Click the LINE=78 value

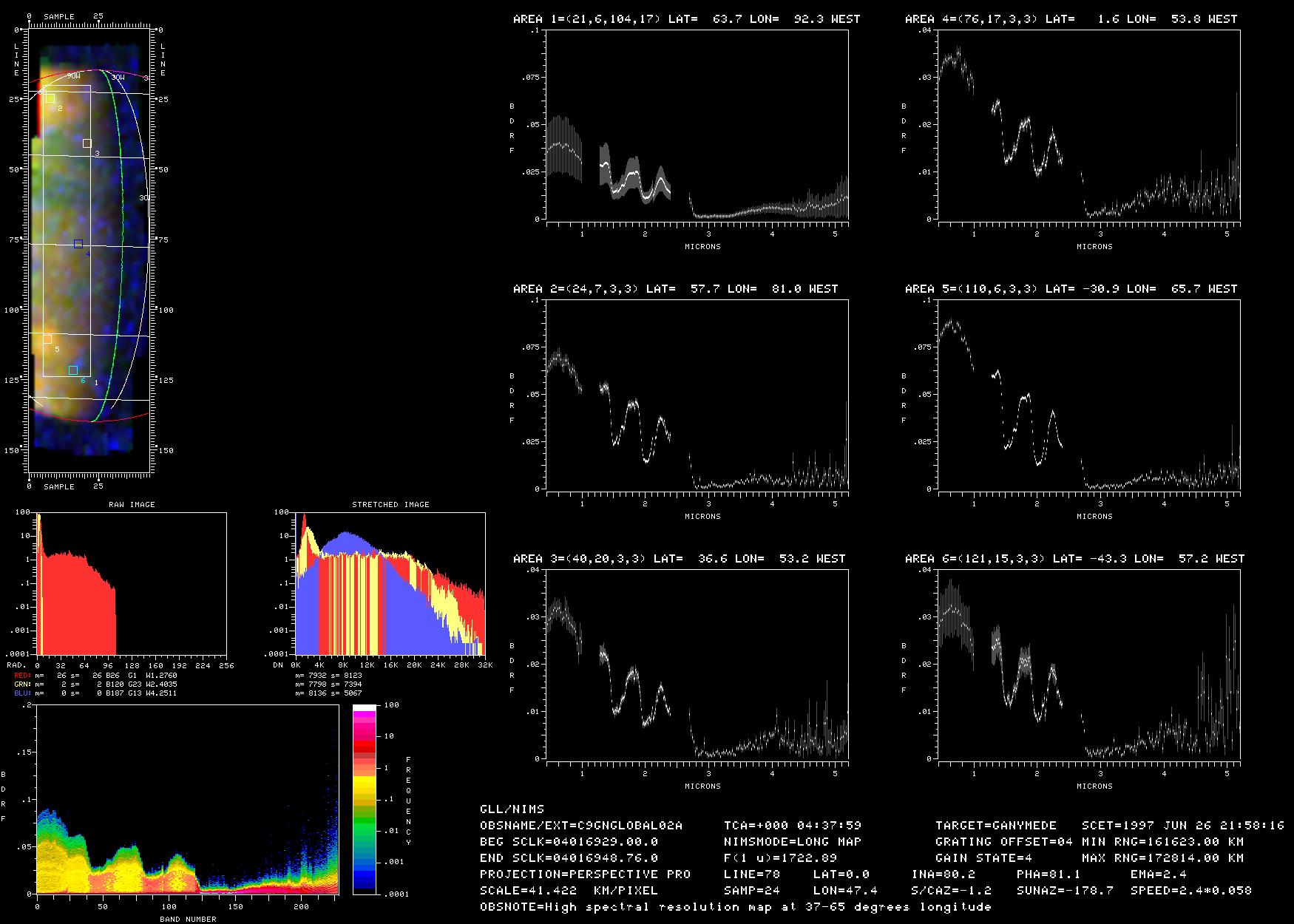pyautogui.click(x=752, y=874)
